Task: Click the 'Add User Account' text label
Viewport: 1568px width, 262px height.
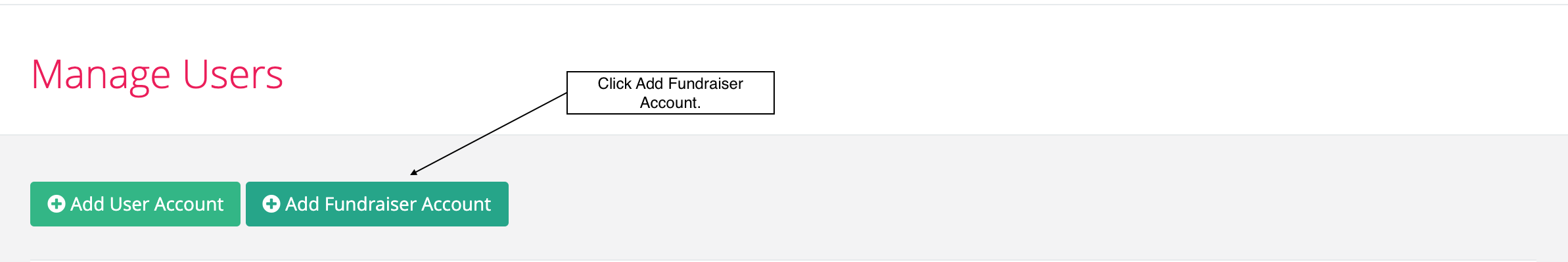Action: click(147, 204)
